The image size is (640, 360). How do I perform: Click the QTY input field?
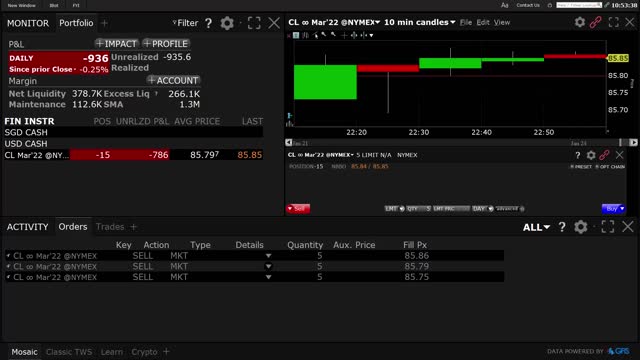419,209
